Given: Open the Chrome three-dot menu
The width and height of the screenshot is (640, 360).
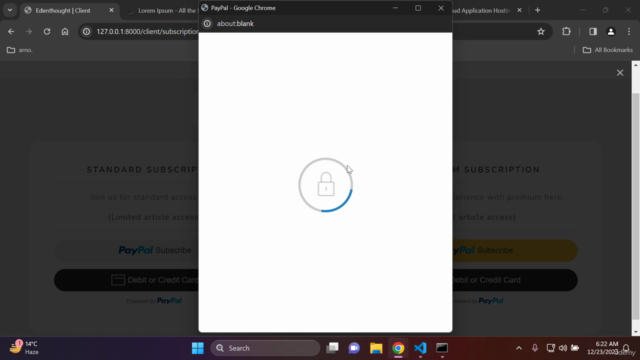Looking at the screenshot, I should 629,31.
